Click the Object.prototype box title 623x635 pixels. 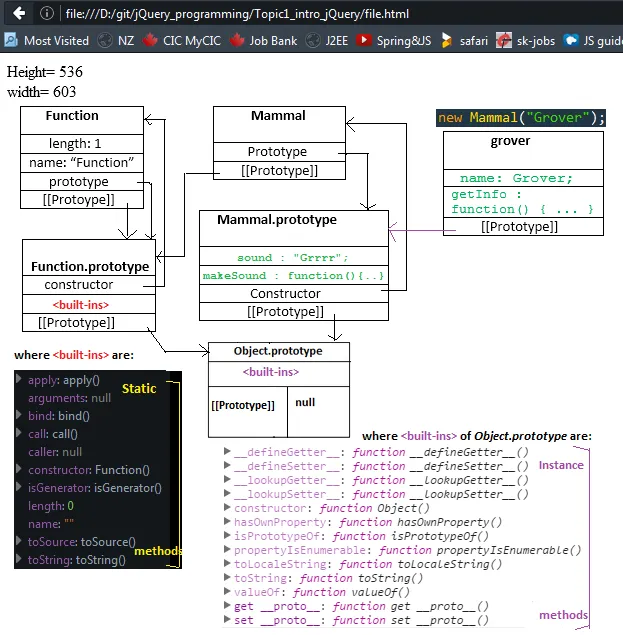pyautogui.click(x=278, y=352)
